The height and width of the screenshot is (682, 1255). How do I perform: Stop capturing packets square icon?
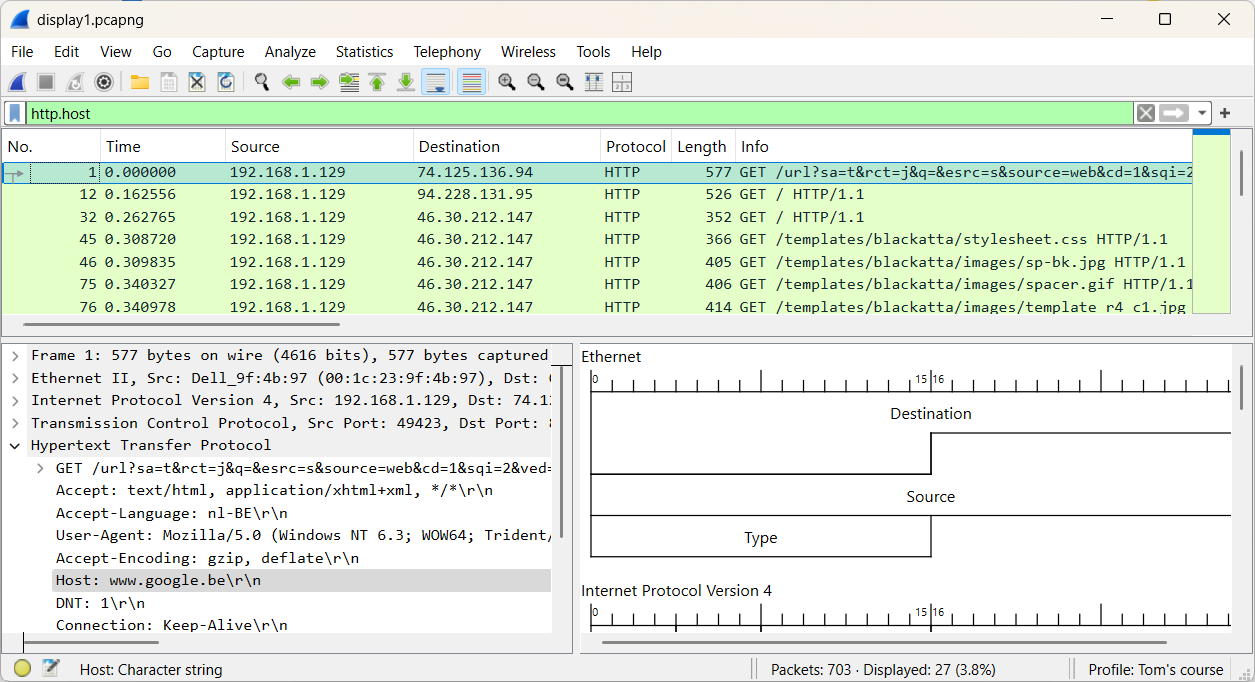point(46,82)
